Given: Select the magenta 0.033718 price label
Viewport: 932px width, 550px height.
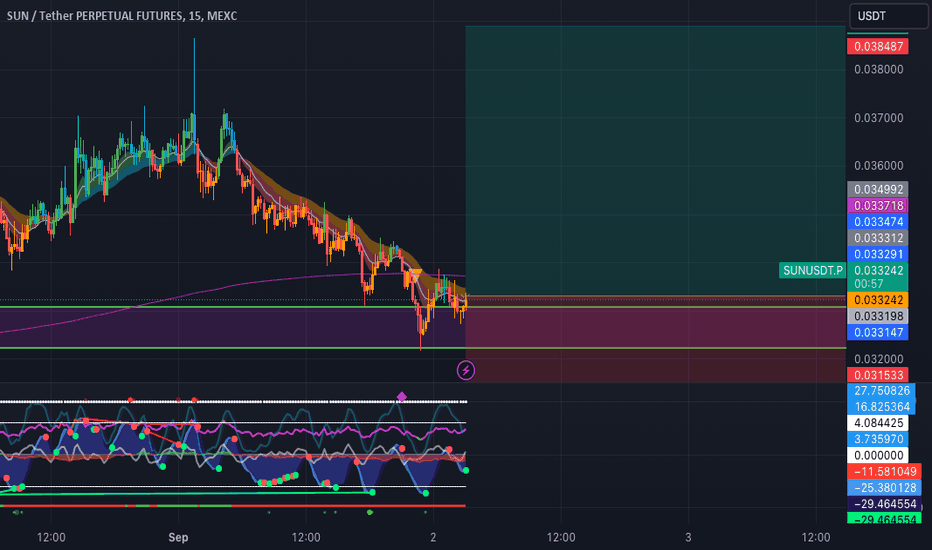Looking at the screenshot, I should point(878,206).
